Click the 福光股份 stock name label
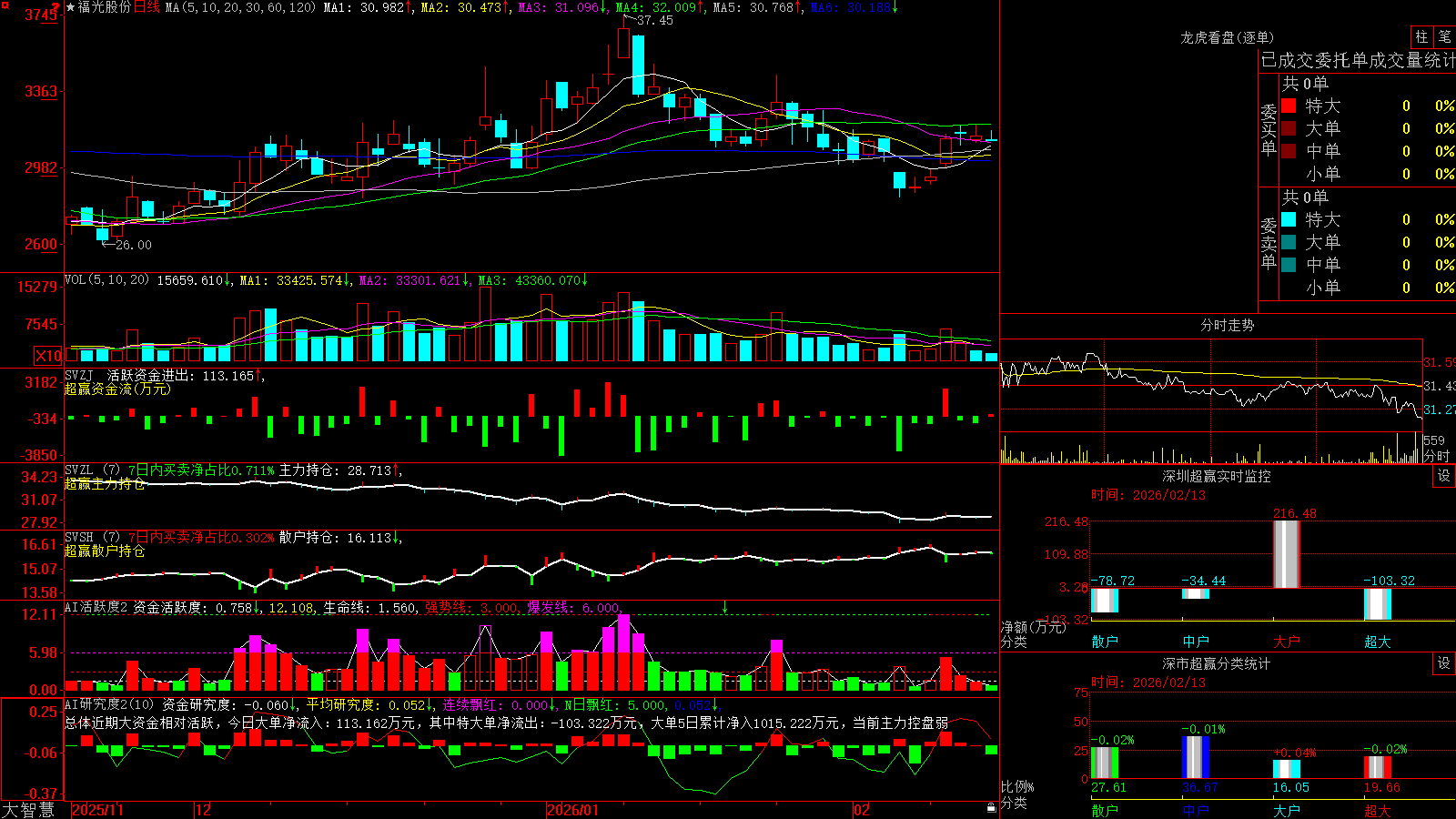The image size is (1456, 819). [105, 7]
